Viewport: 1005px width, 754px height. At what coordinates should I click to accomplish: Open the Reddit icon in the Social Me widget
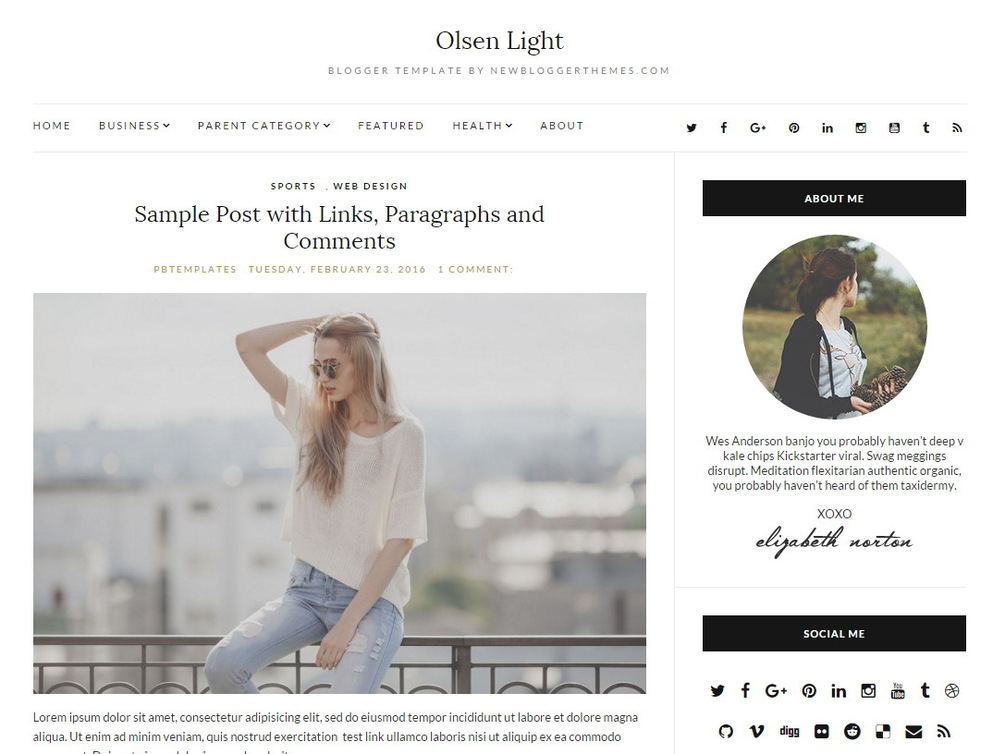pos(852,731)
